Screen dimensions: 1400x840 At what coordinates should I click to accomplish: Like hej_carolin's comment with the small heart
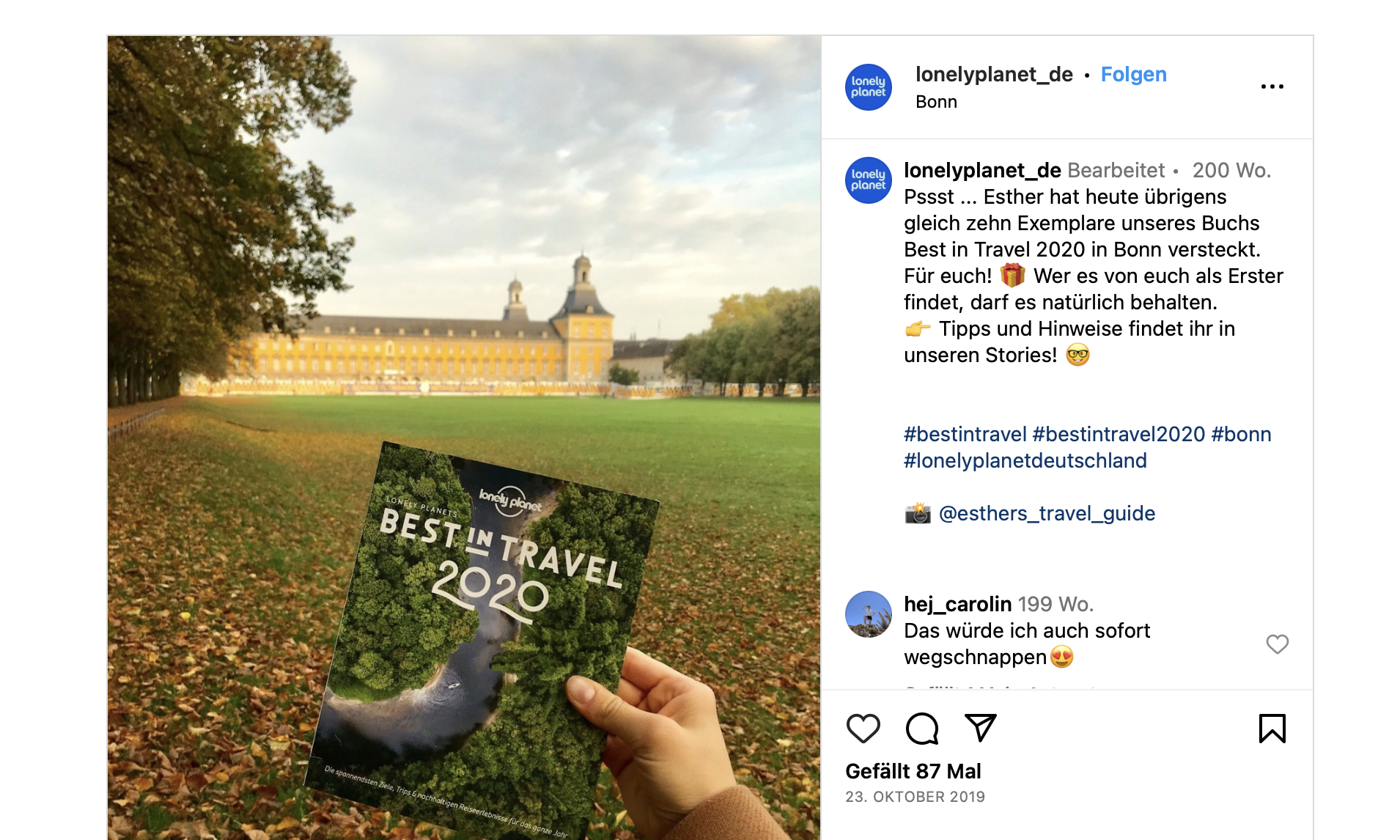[x=1278, y=644]
